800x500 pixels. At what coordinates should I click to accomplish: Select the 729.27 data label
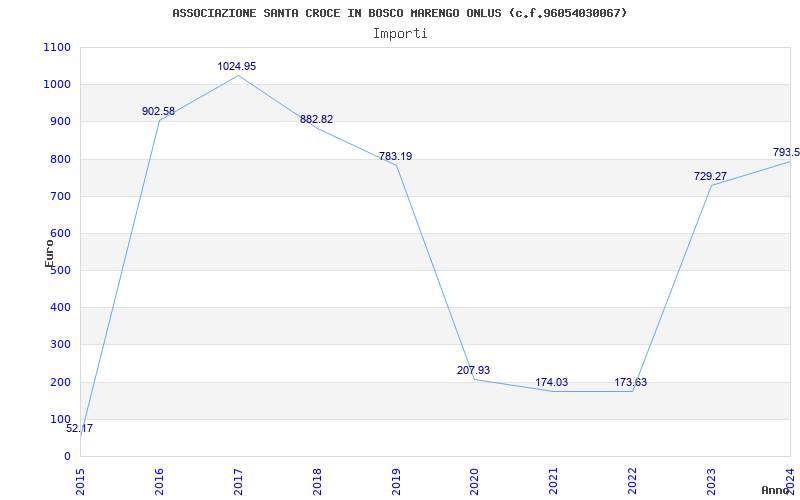(x=710, y=177)
